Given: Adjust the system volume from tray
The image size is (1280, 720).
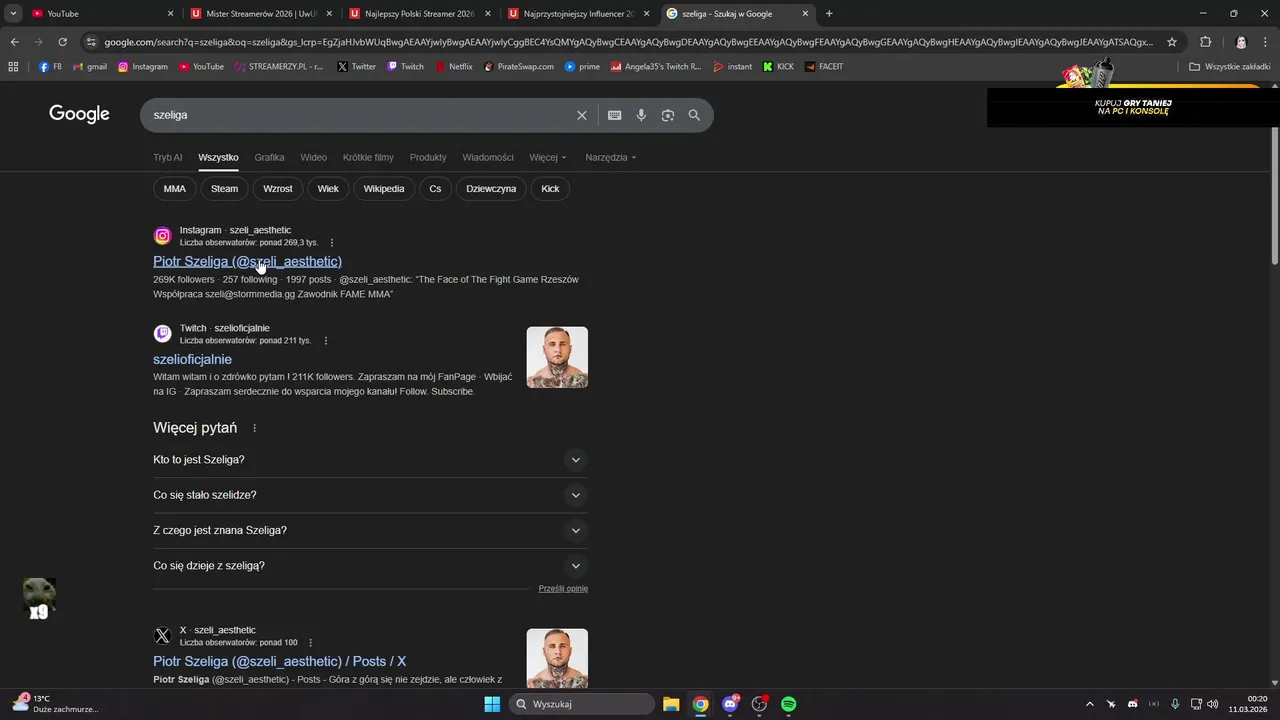Looking at the screenshot, I should point(1213,704).
